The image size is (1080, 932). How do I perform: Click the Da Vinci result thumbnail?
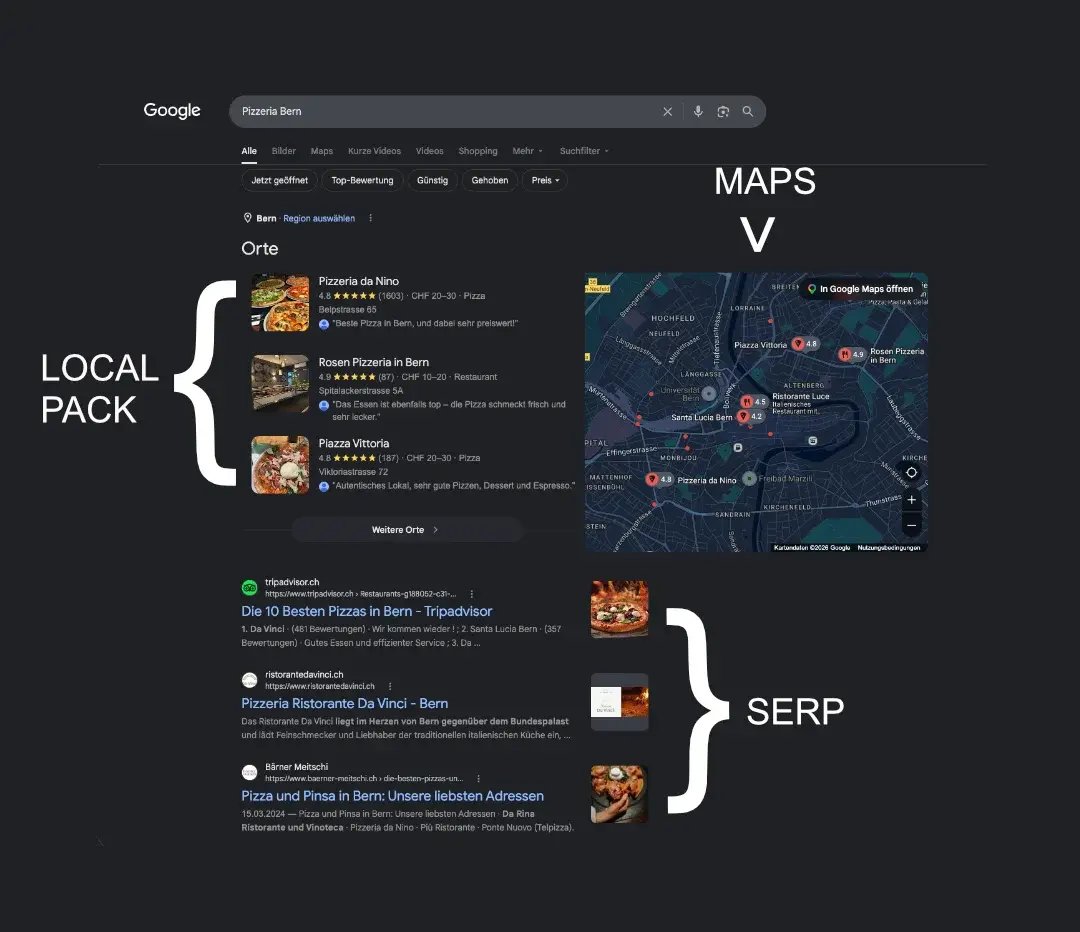619,702
